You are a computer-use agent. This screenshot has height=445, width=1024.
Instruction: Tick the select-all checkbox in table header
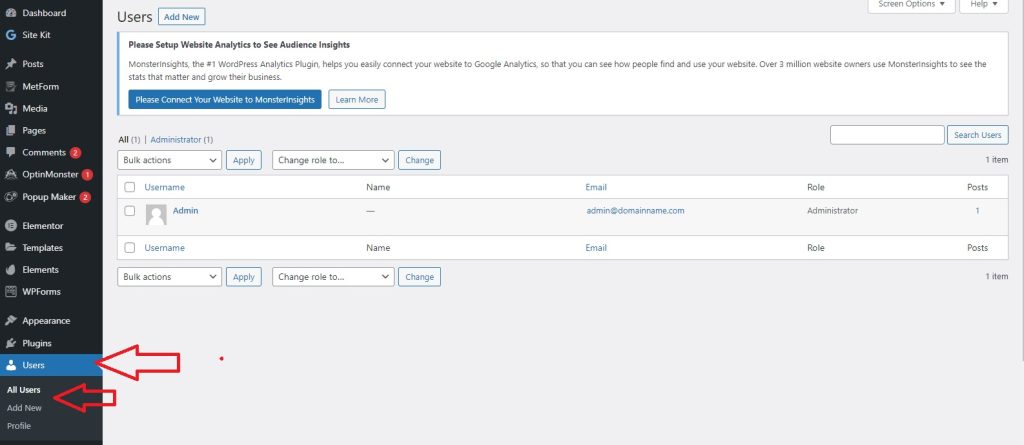(130, 187)
